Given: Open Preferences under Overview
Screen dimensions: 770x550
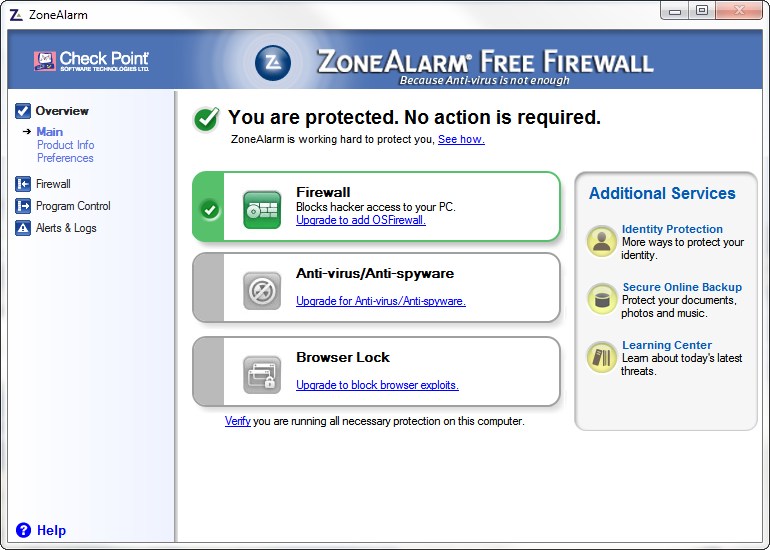Looking at the screenshot, I should pos(65,158).
